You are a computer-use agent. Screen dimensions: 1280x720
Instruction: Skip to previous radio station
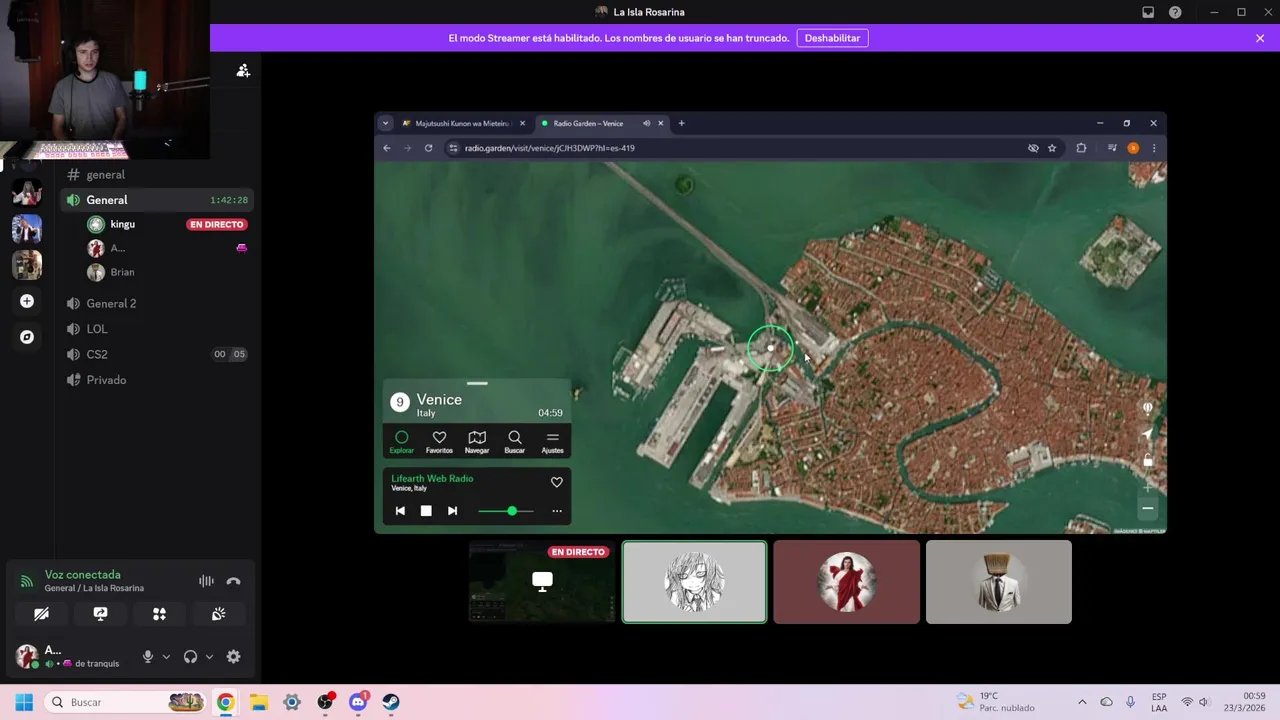[400, 511]
